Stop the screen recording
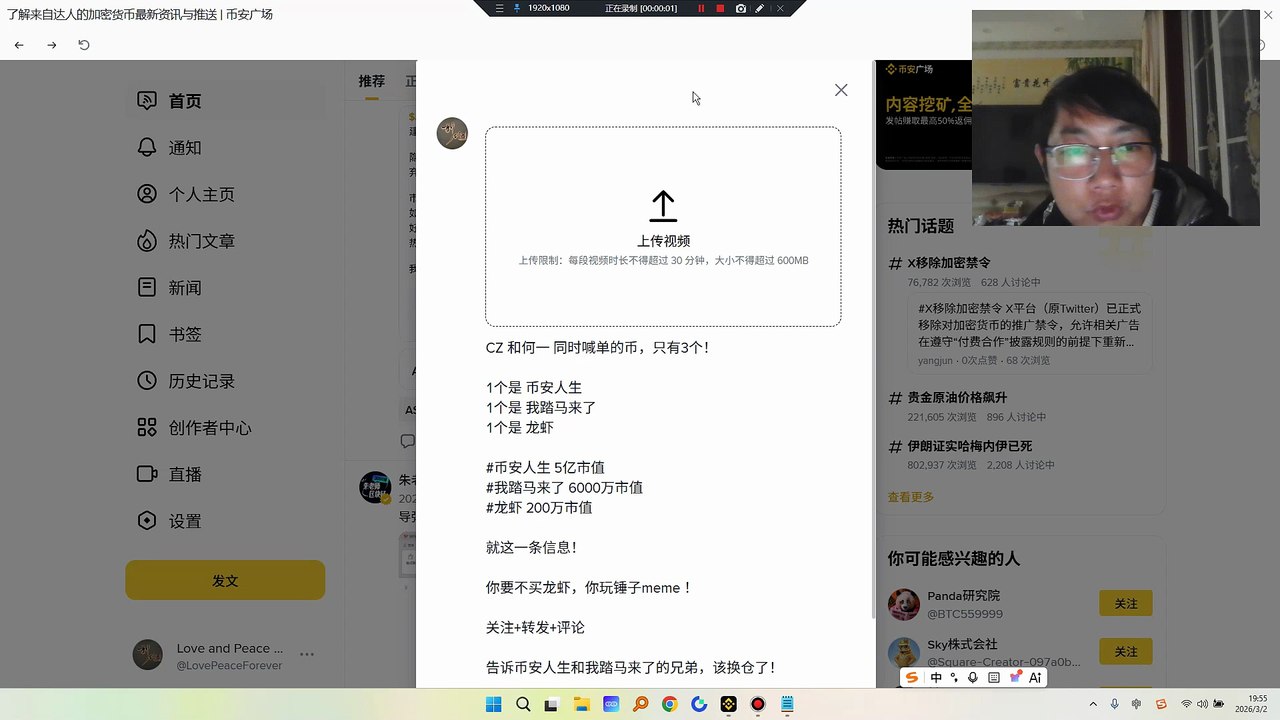This screenshot has width=1280, height=720. pyautogui.click(x=720, y=8)
